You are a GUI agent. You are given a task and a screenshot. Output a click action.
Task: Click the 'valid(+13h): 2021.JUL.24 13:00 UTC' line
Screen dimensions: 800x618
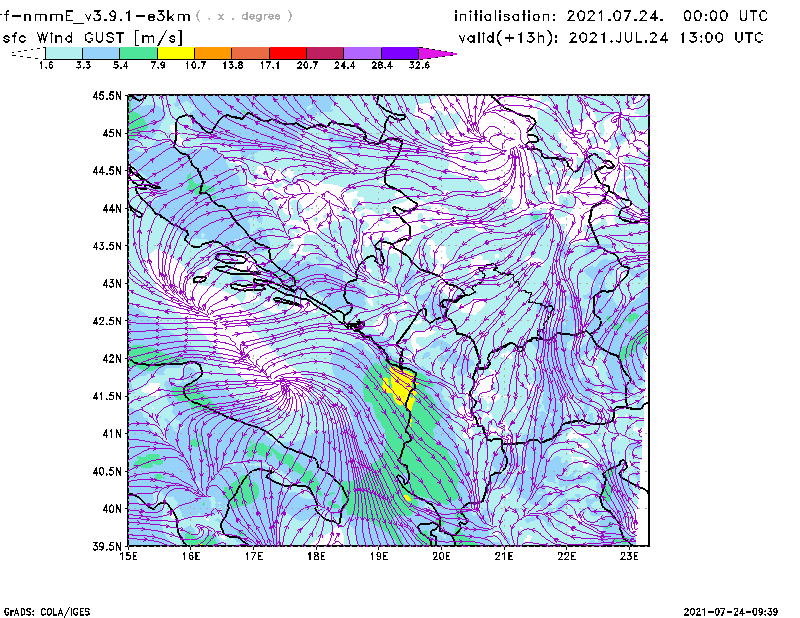coord(611,38)
